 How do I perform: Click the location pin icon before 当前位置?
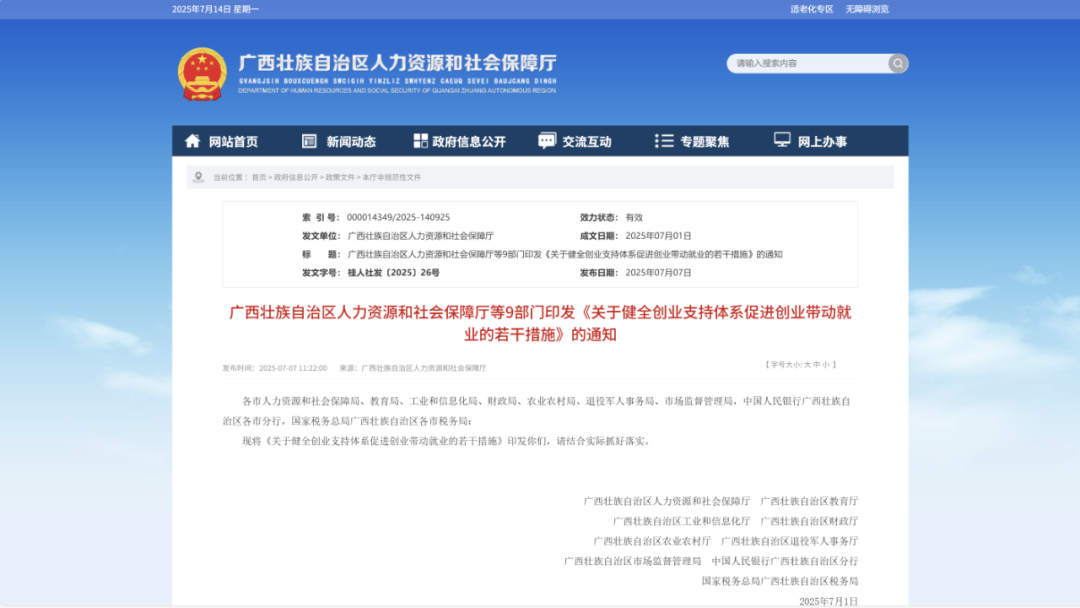tap(198, 177)
